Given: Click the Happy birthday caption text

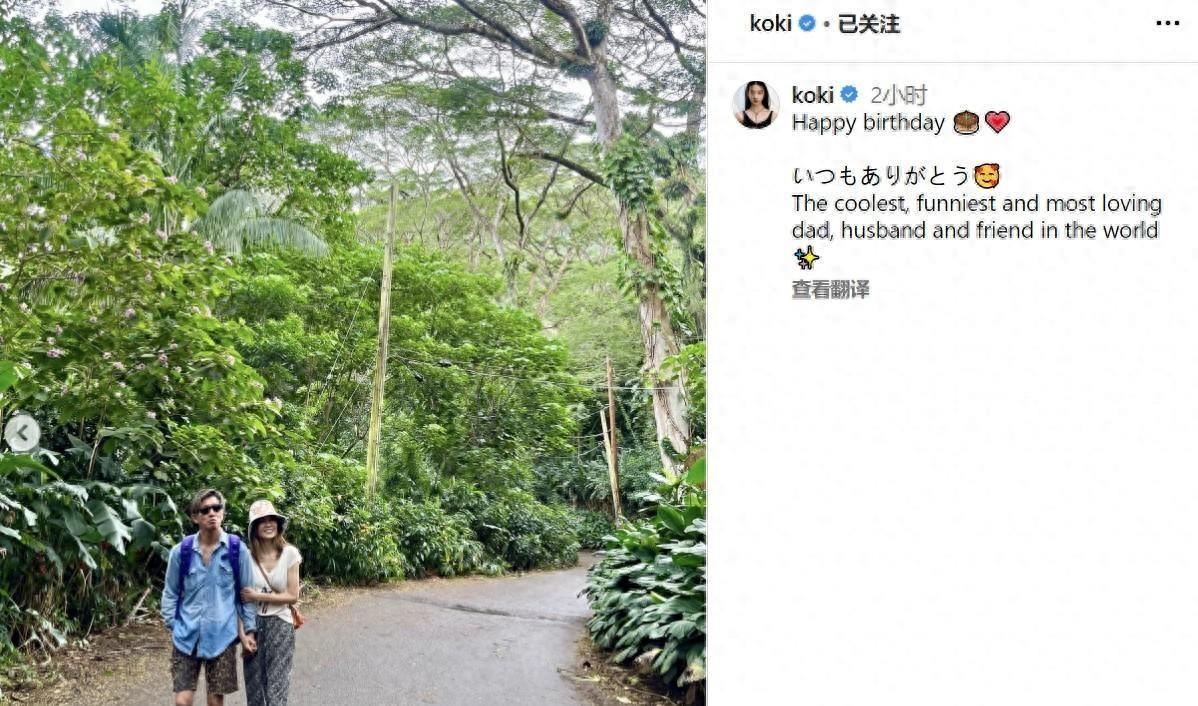Looking at the screenshot, I should [868, 123].
